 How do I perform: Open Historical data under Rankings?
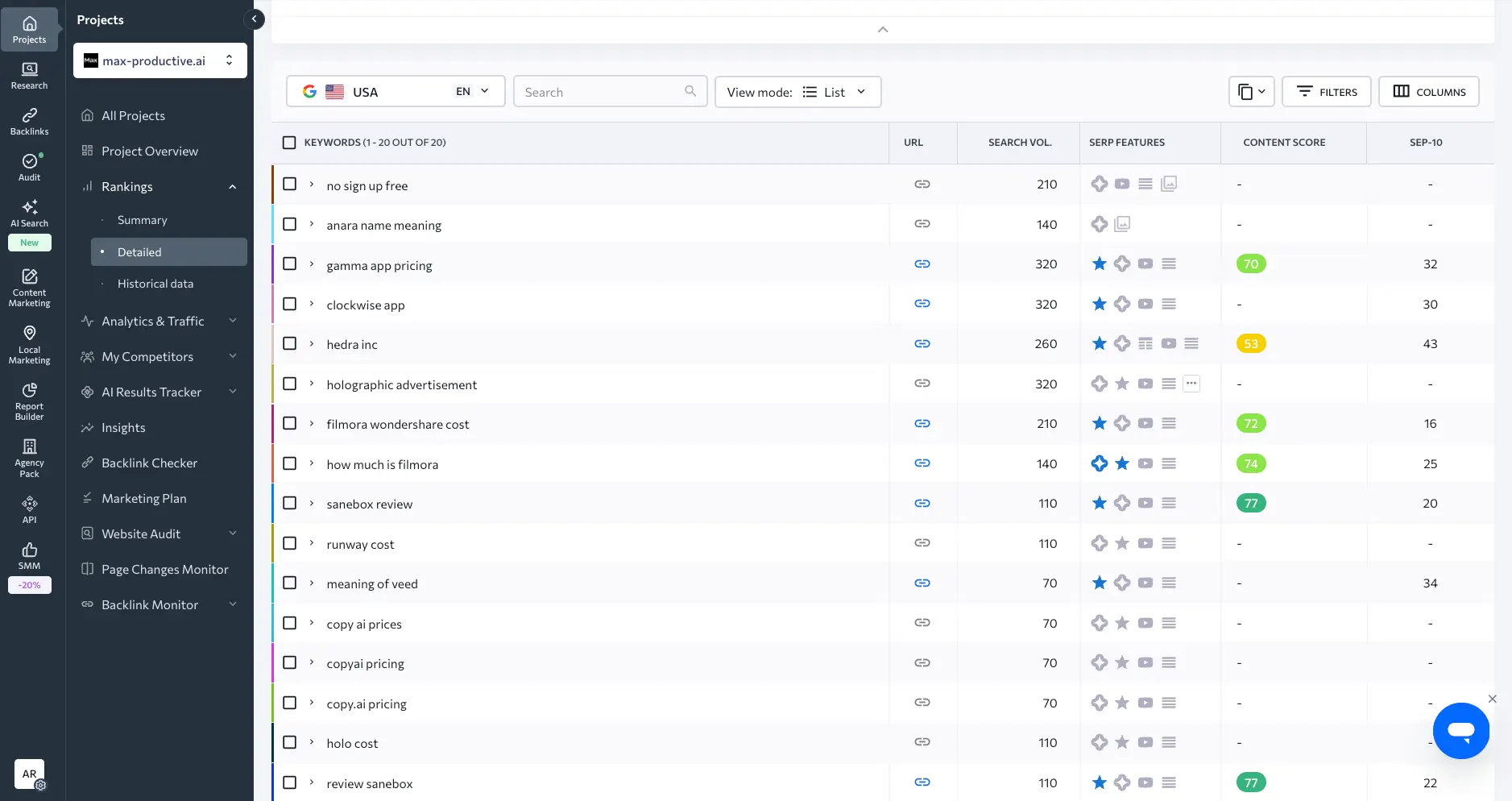click(155, 284)
